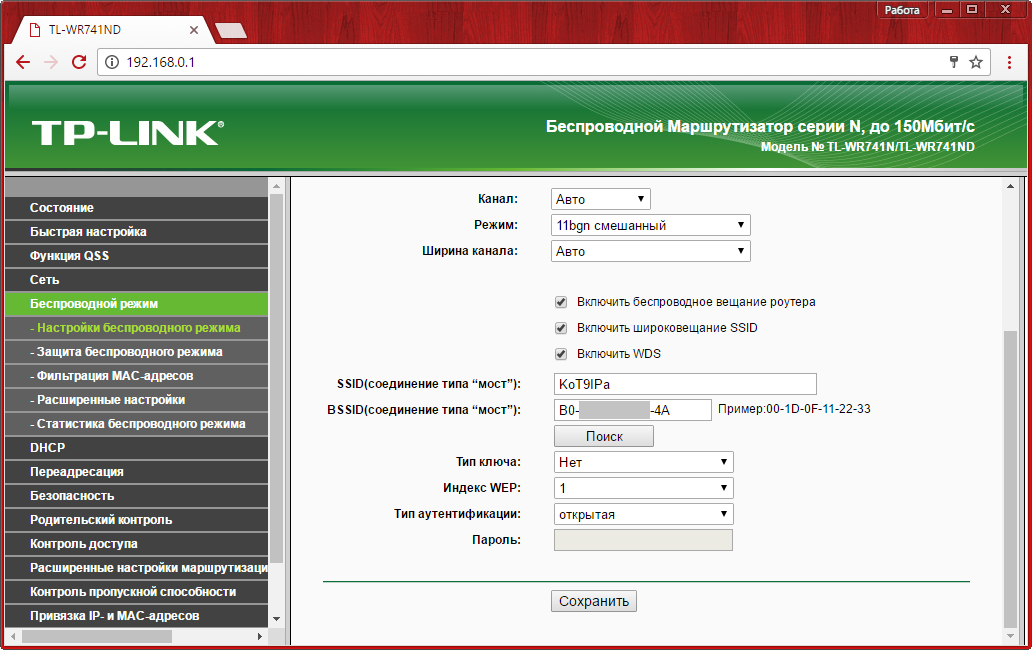The width and height of the screenshot is (1032, 650).
Task: Close the TL-WR741ND browser tab
Action: pos(193,30)
